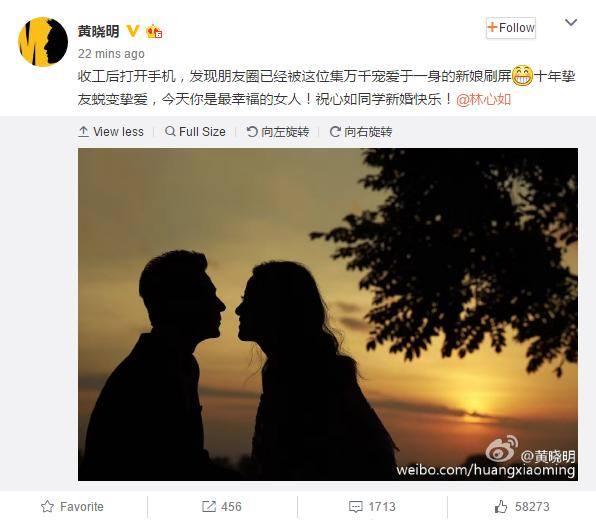This screenshot has width=596, height=520.
Task: Click the upward arrow collapse icon
Action: tap(83, 132)
